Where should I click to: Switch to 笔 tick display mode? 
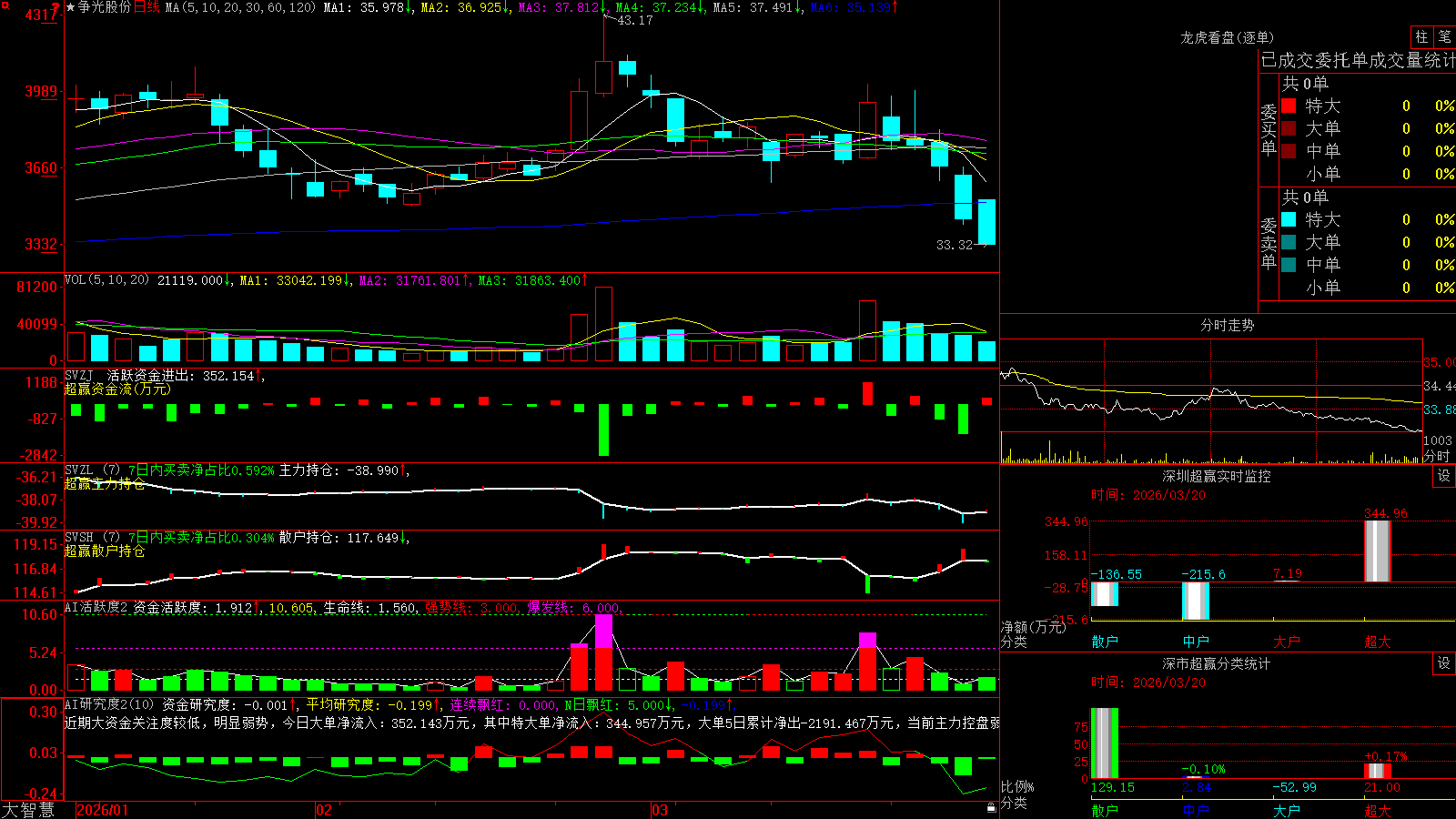click(1444, 36)
